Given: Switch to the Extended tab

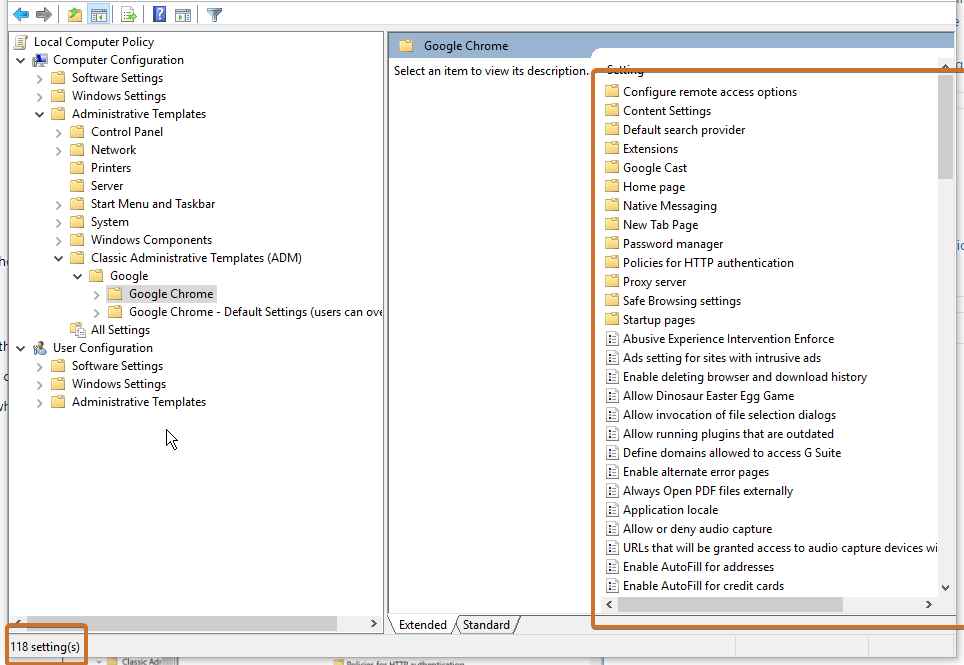Looking at the screenshot, I should pyautogui.click(x=422, y=624).
